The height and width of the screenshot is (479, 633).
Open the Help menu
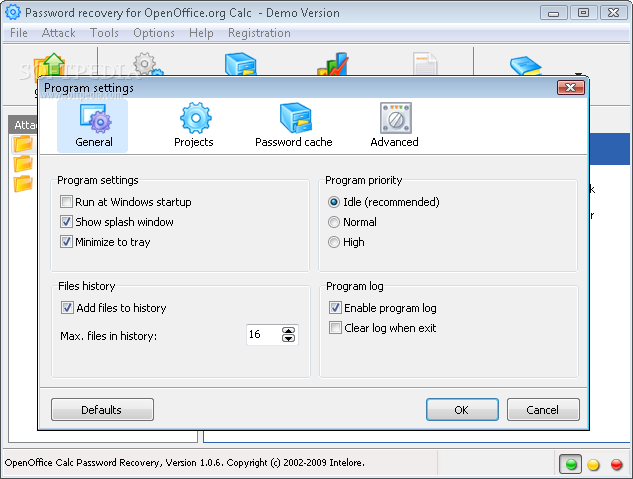(x=201, y=33)
